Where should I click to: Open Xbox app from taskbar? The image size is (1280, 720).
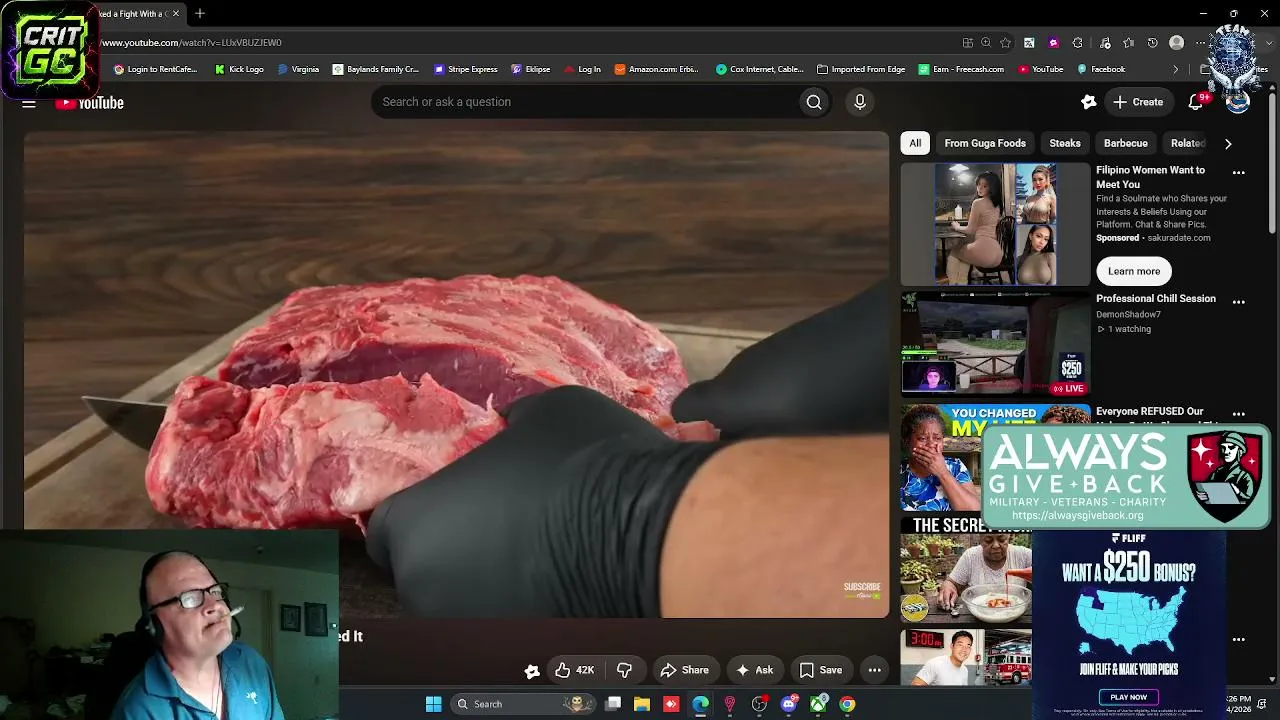point(818,704)
